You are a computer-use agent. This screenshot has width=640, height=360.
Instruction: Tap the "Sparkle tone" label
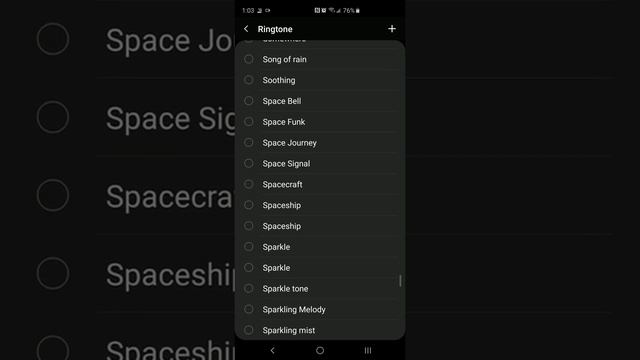click(285, 289)
